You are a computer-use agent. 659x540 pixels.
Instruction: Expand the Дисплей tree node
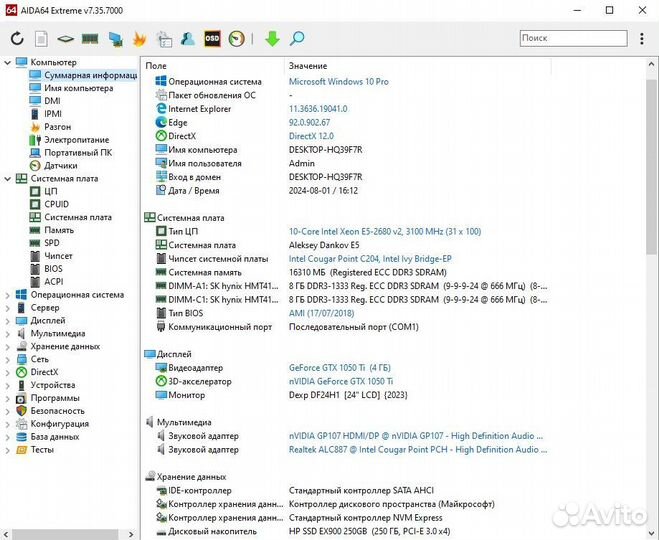7,321
